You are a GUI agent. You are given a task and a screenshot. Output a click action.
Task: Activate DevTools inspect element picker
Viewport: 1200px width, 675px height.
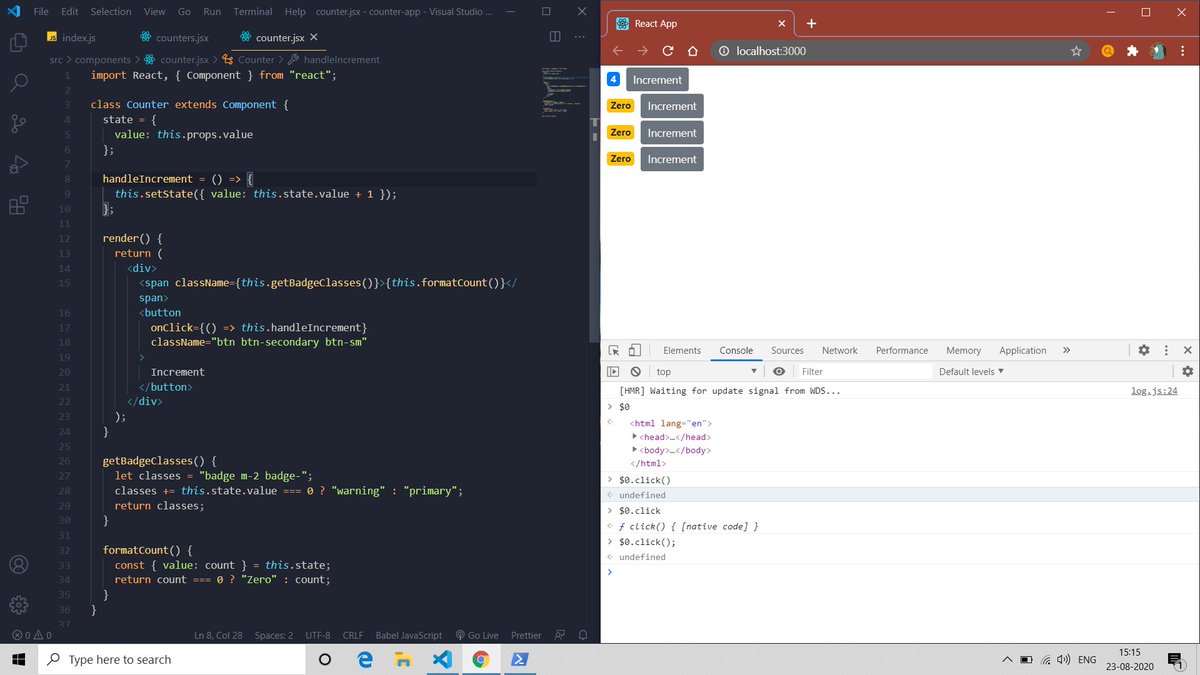(616, 351)
